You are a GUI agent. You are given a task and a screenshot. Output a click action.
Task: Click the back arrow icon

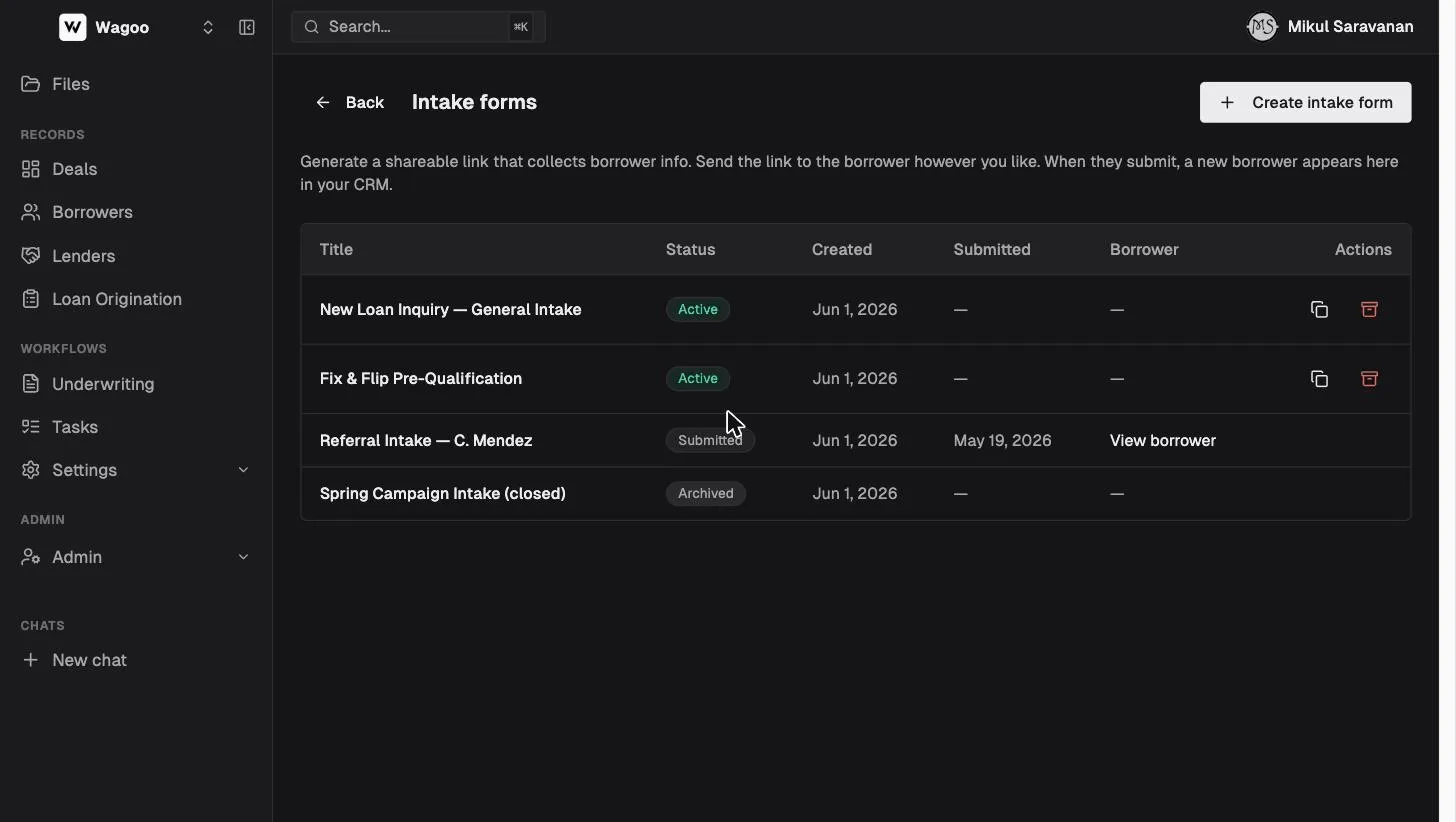323,102
